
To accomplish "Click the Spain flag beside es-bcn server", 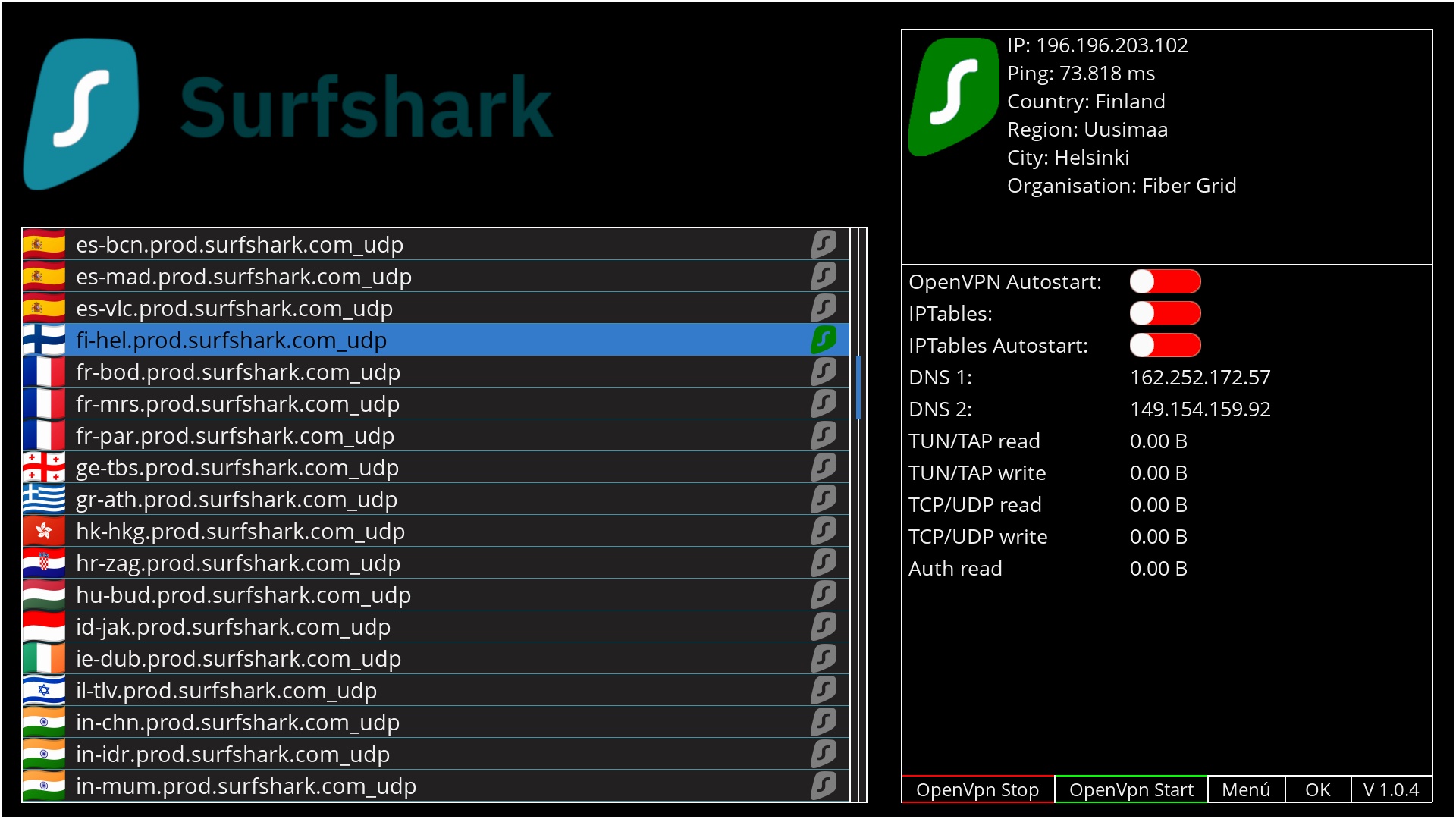I will [x=44, y=244].
